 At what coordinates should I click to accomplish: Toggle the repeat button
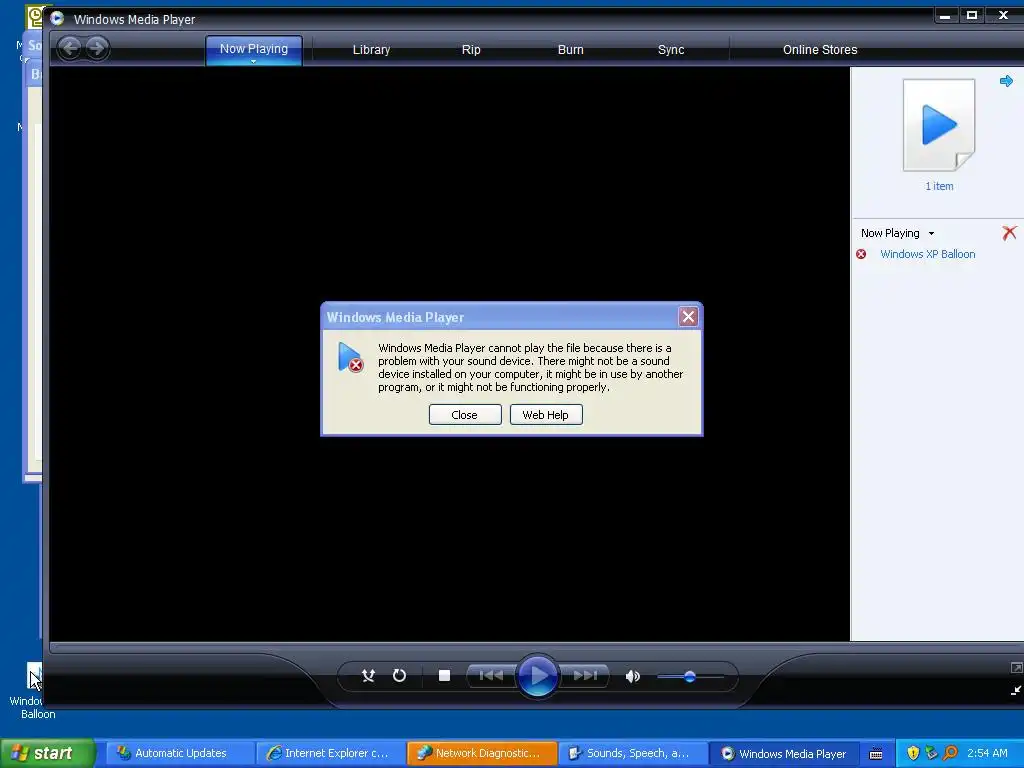coord(399,676)
